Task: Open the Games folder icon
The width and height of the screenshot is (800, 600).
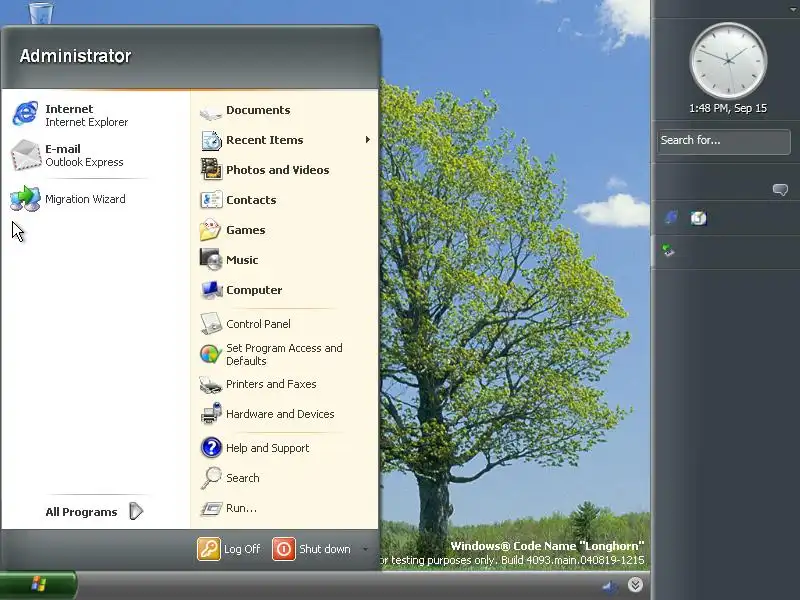Action: pos(211,230)
